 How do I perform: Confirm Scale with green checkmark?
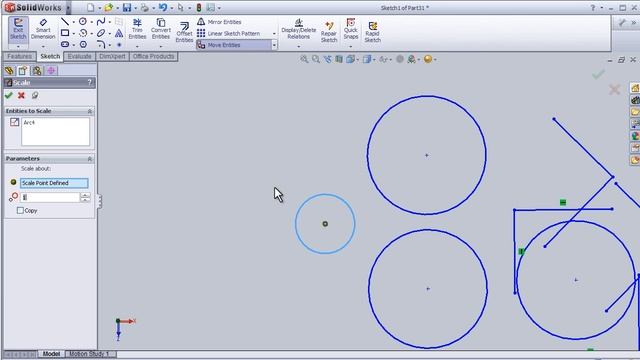point(9,96)
